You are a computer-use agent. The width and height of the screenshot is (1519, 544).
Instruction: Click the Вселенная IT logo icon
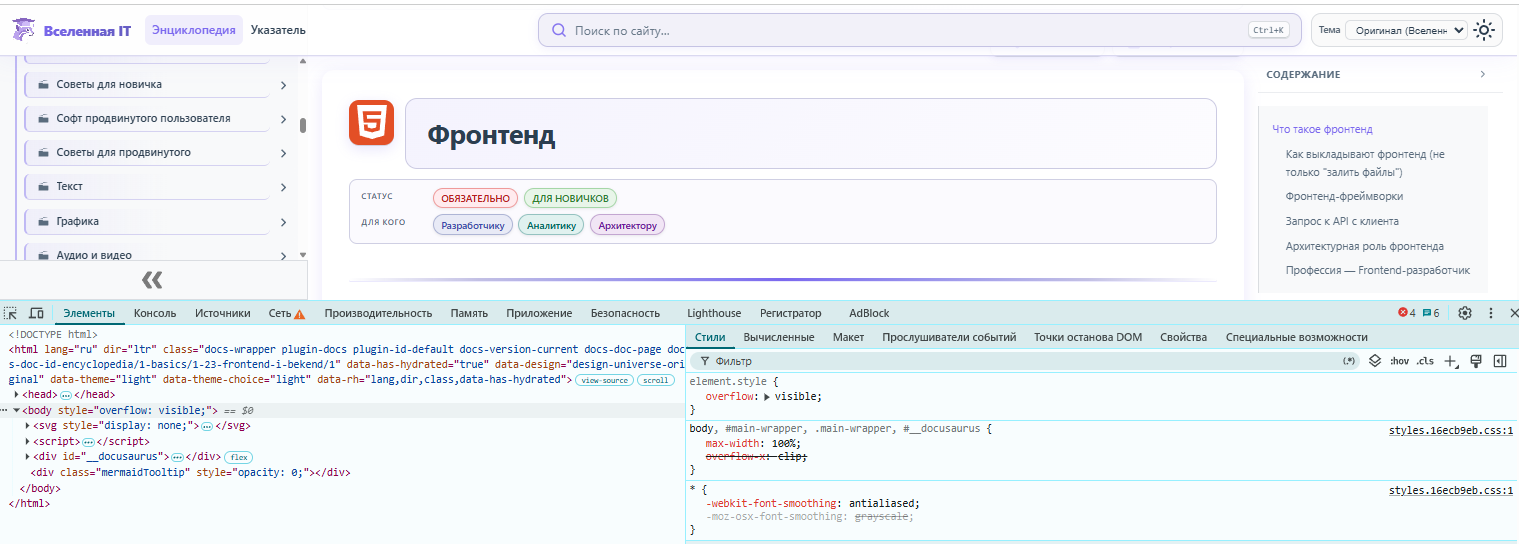point(23,30)
